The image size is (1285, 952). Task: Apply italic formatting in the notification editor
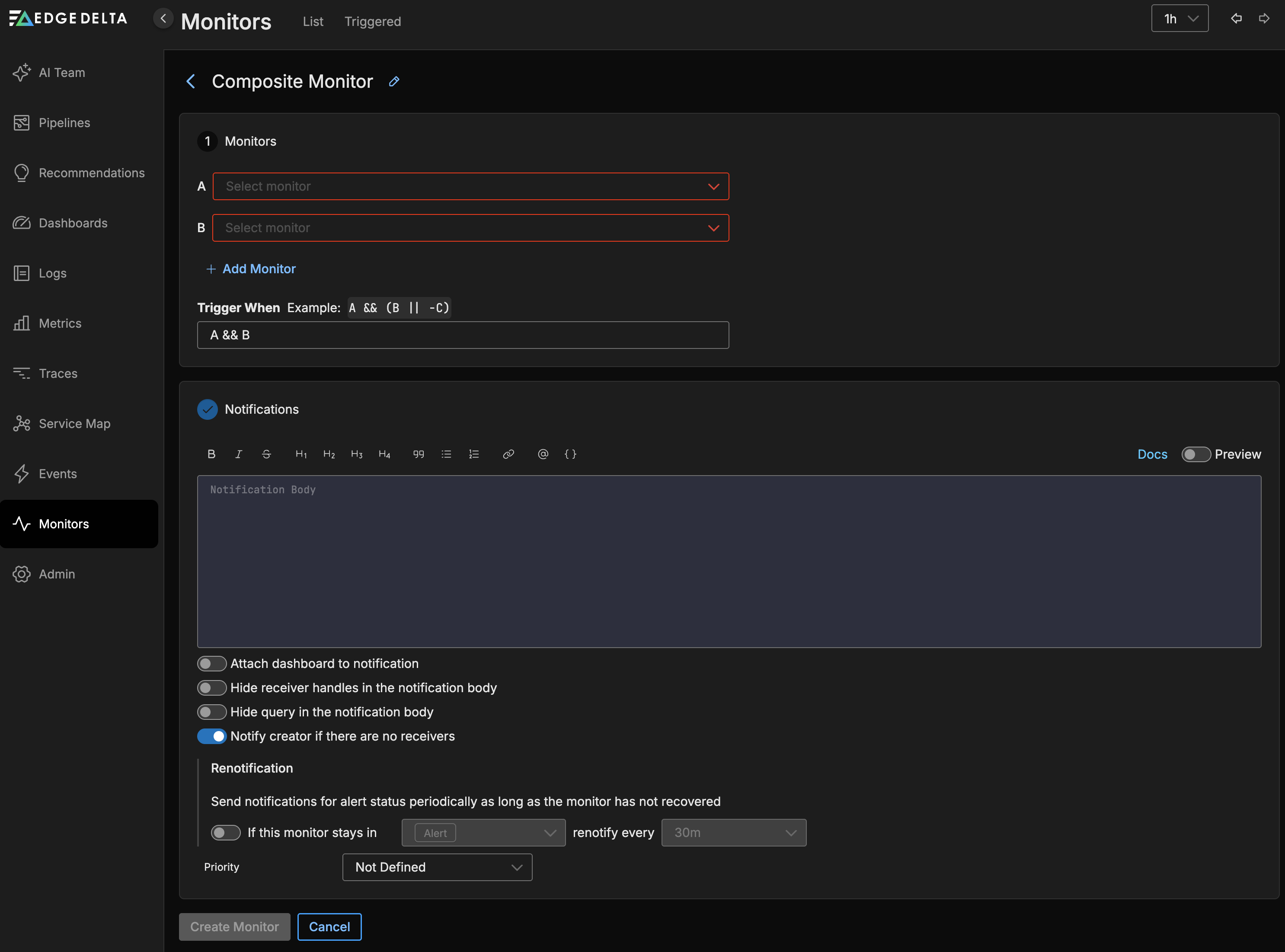[238, 454]
